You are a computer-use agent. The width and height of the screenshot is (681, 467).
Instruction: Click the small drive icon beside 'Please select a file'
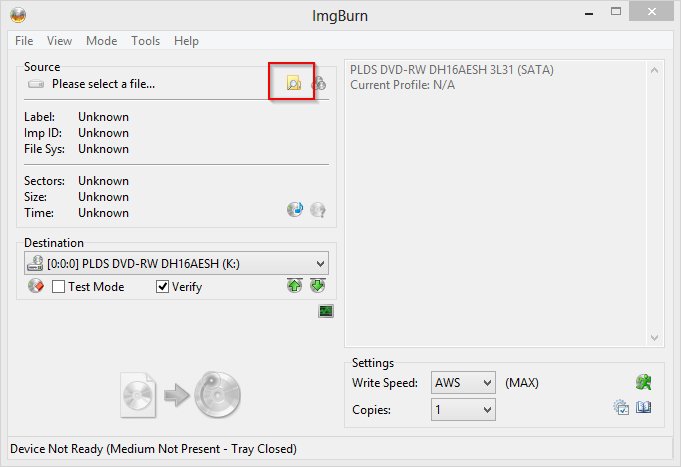36,84
